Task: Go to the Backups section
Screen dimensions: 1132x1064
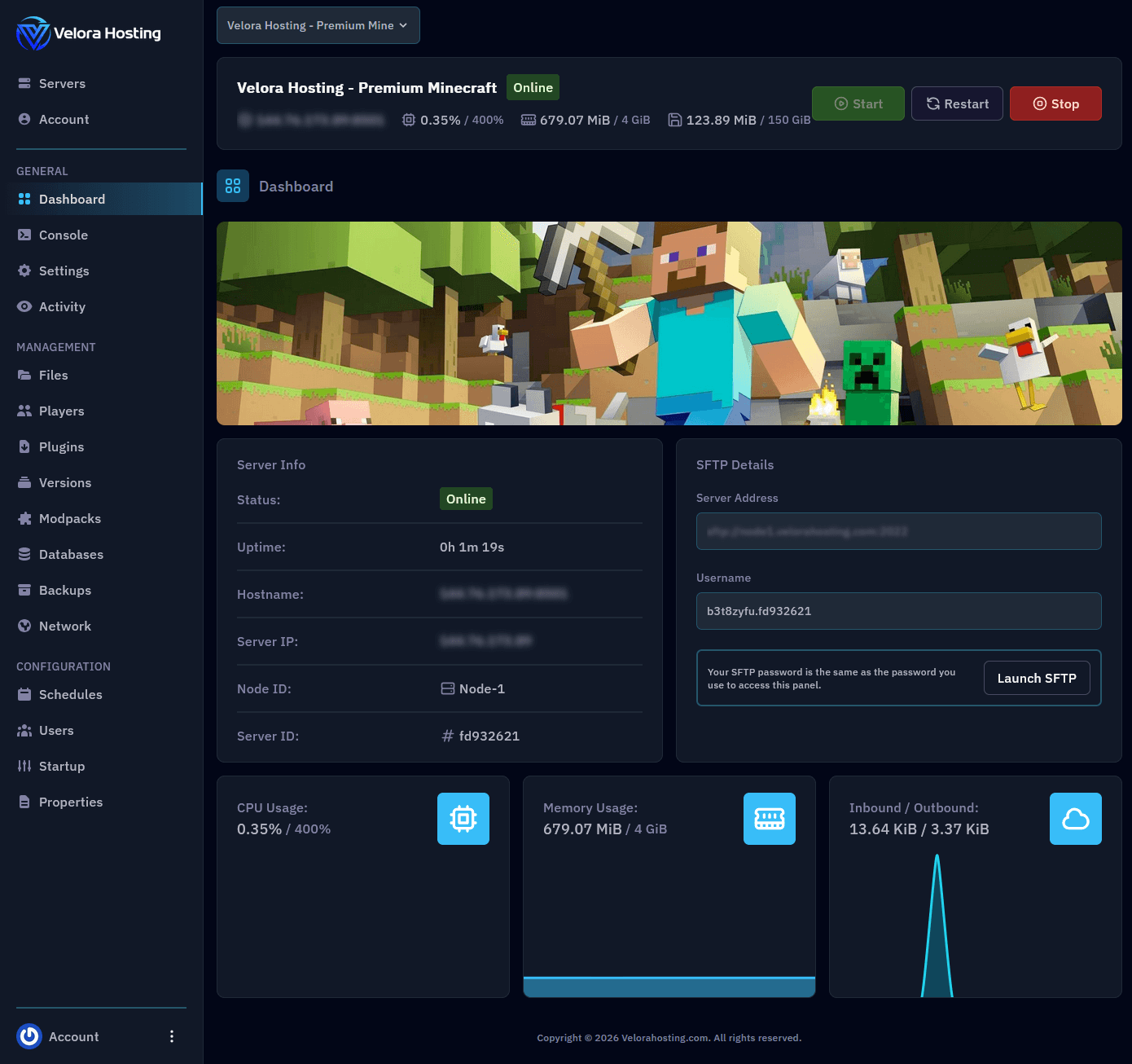Action: [x=64, y=591]
